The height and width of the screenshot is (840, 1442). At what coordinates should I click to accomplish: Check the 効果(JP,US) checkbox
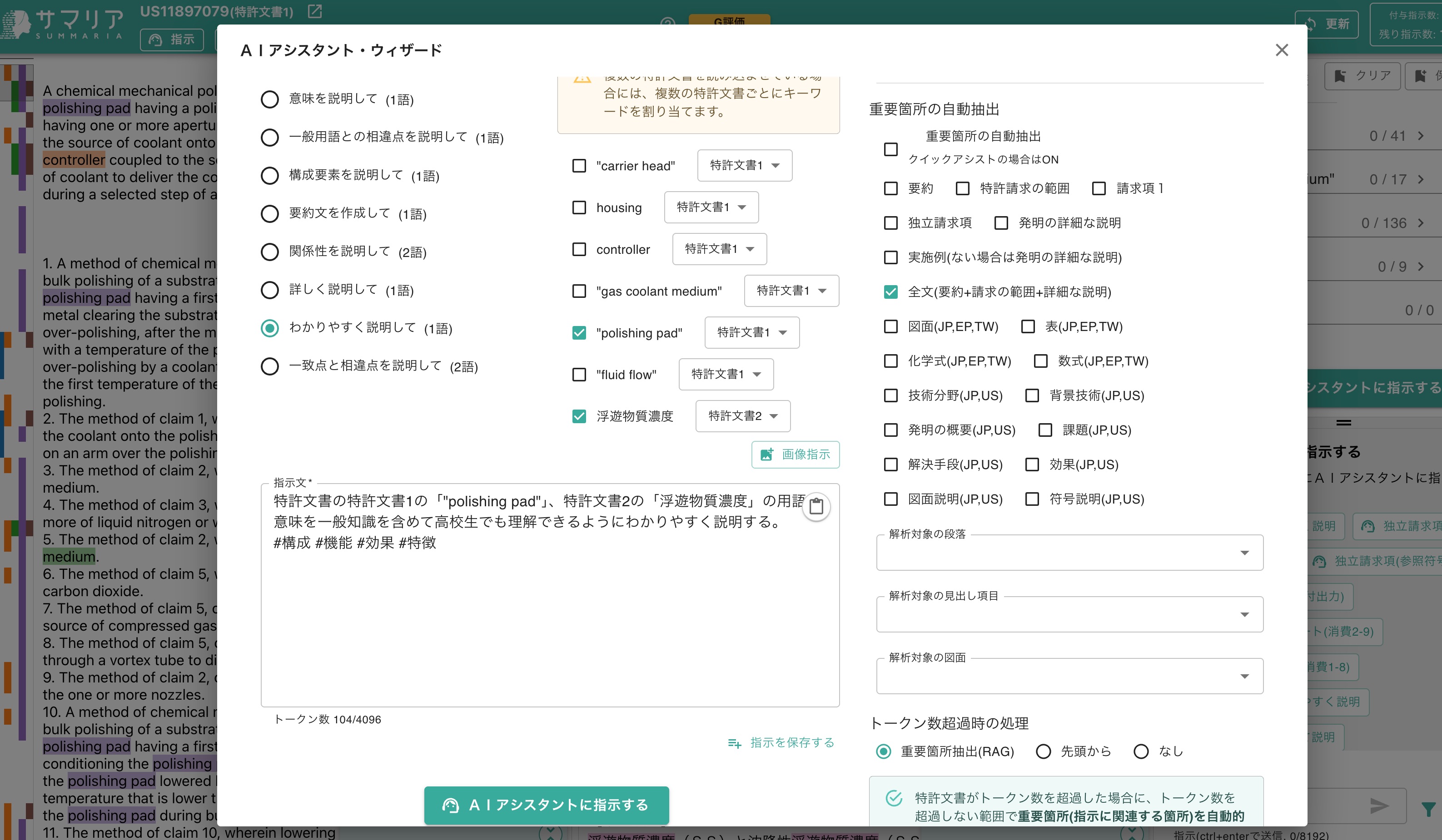click(1032, 465)
